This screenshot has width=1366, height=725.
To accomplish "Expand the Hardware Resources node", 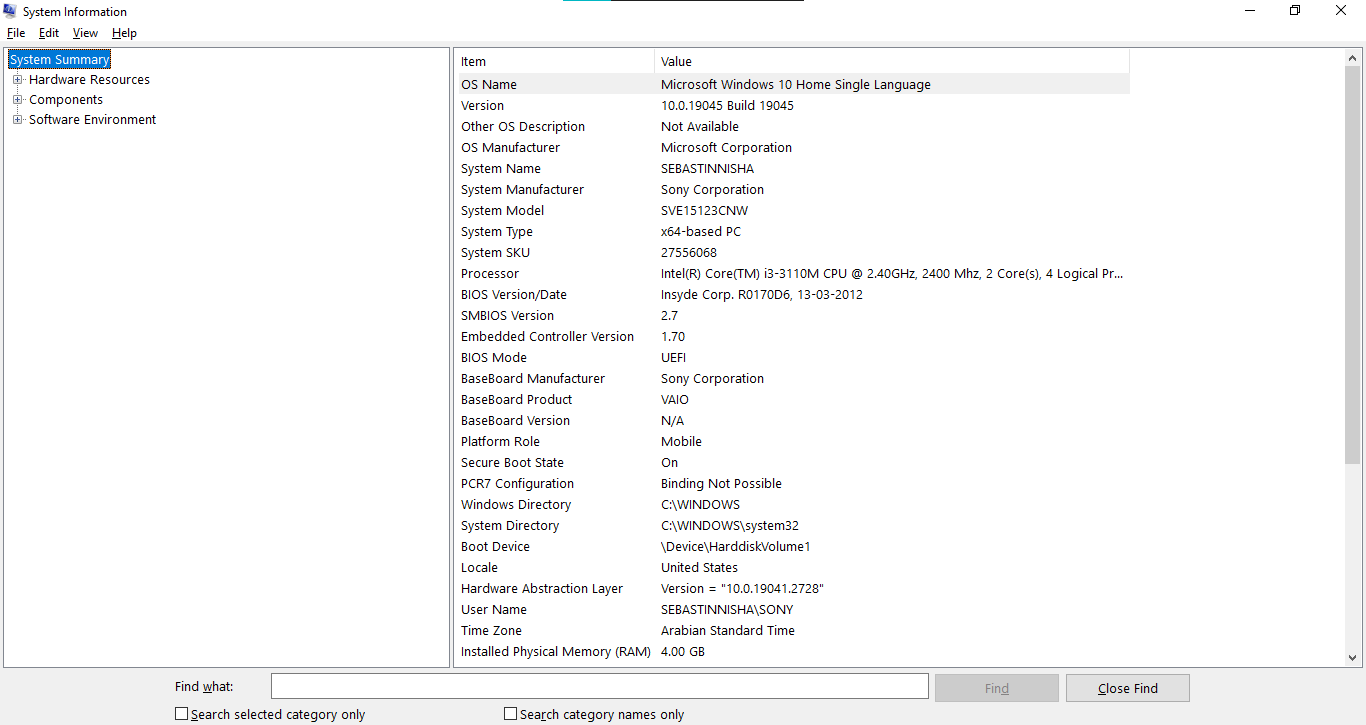I will [17, 79].
